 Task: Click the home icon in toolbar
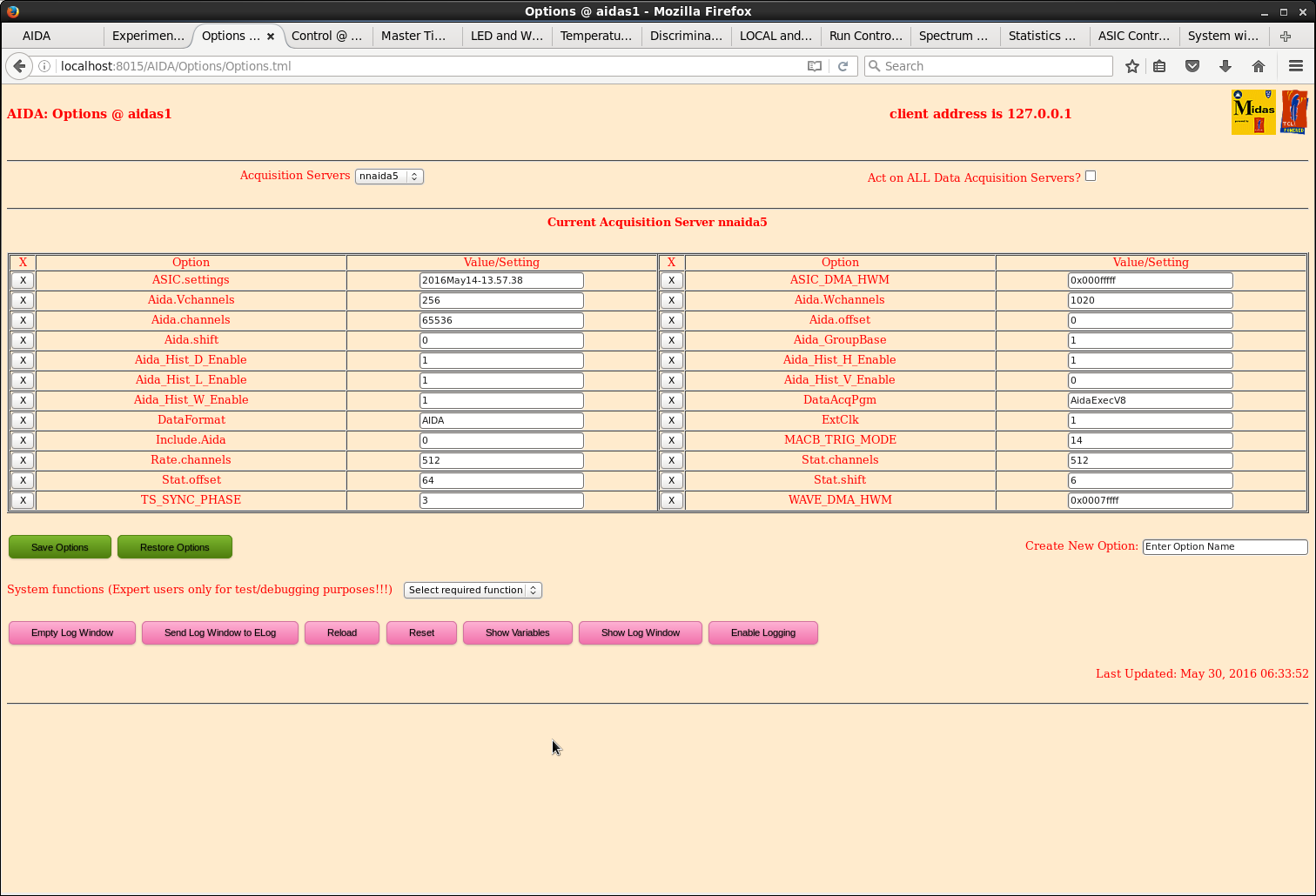coord(1259,66)
